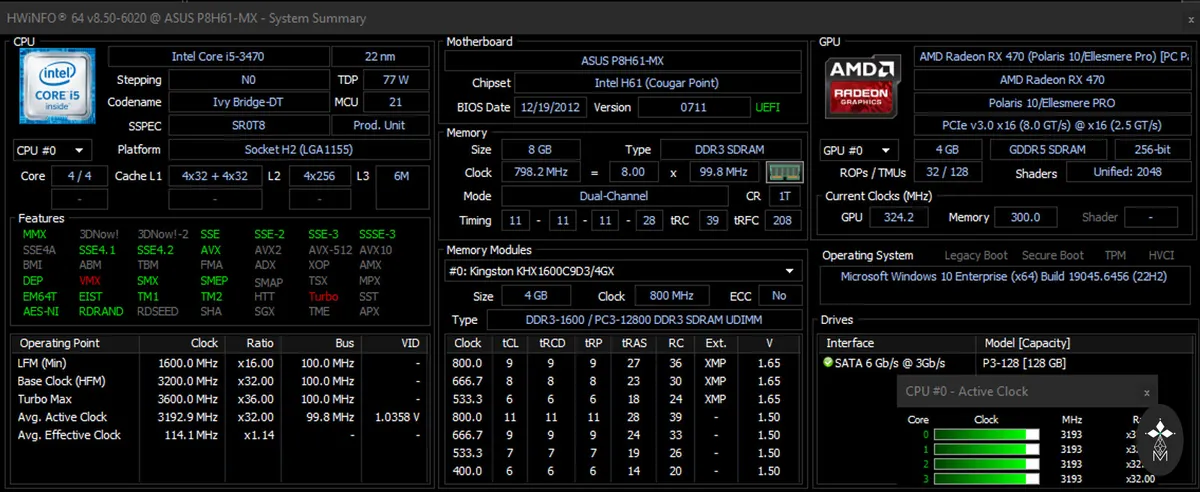1200x492 pixels.
Task: Click the 22 nm process field
Action: click(381, 57)
